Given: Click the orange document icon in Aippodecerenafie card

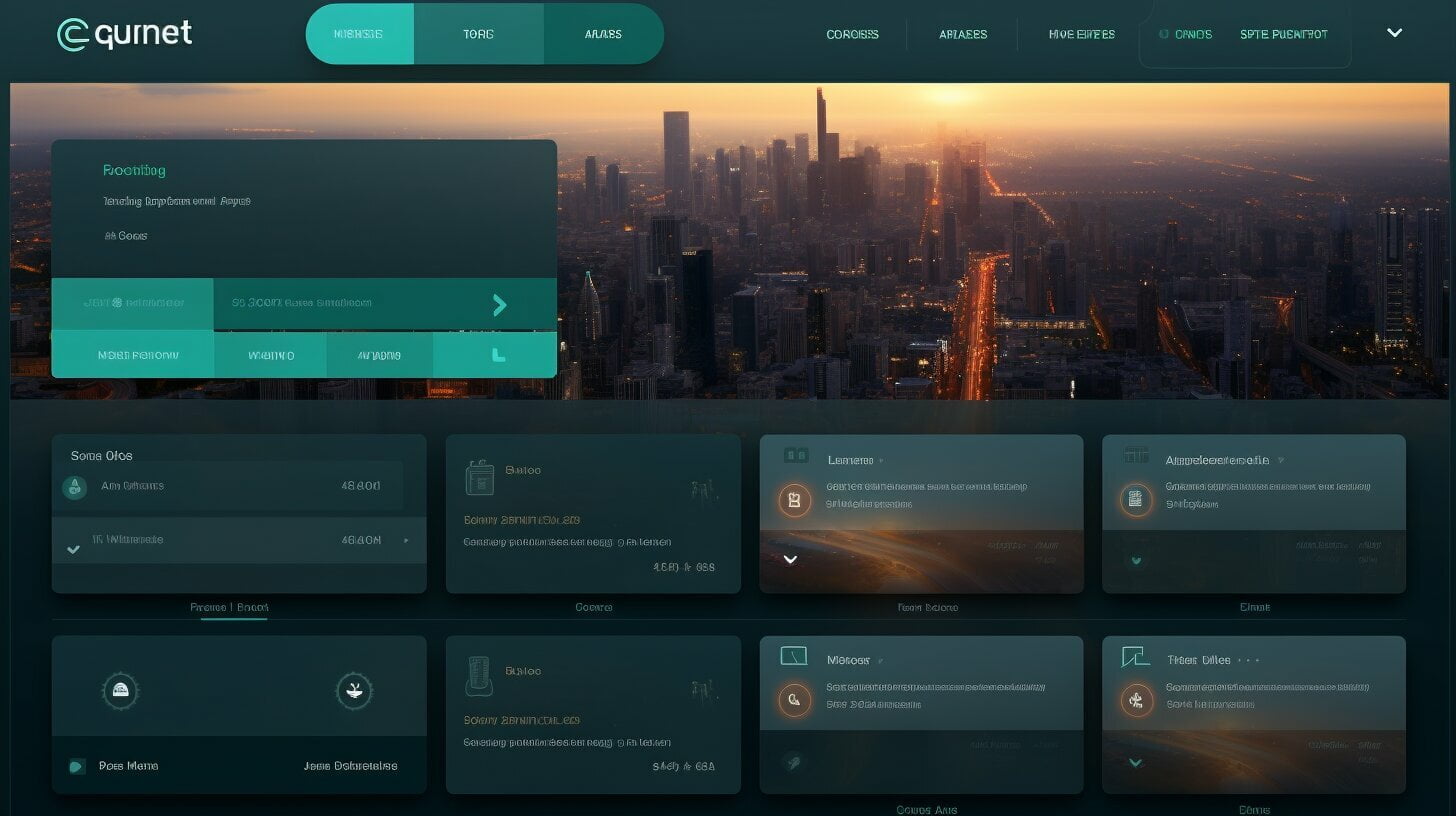Looking at the screenshot, I should [1135, 499].
